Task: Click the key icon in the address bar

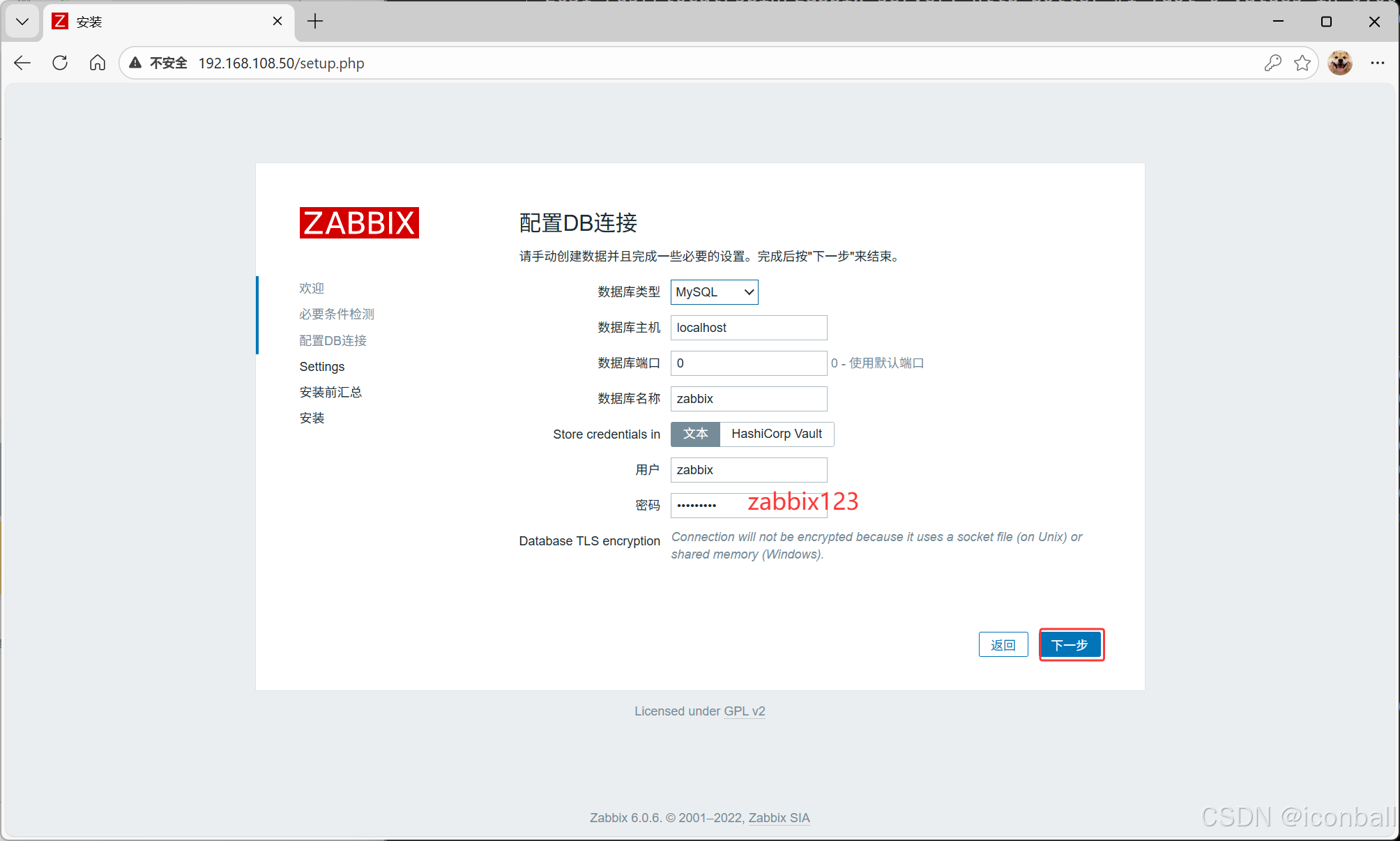Action: click(x=1272, y=63)
